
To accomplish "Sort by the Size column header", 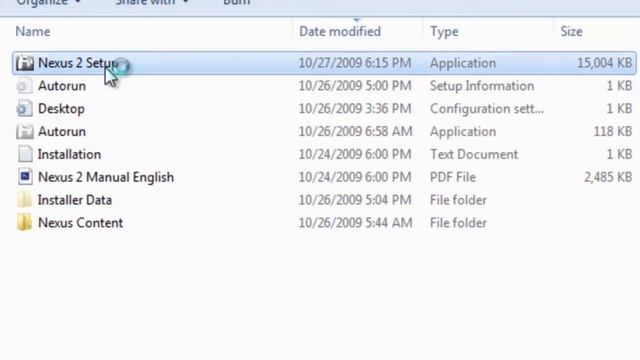I will coord(571,31).
